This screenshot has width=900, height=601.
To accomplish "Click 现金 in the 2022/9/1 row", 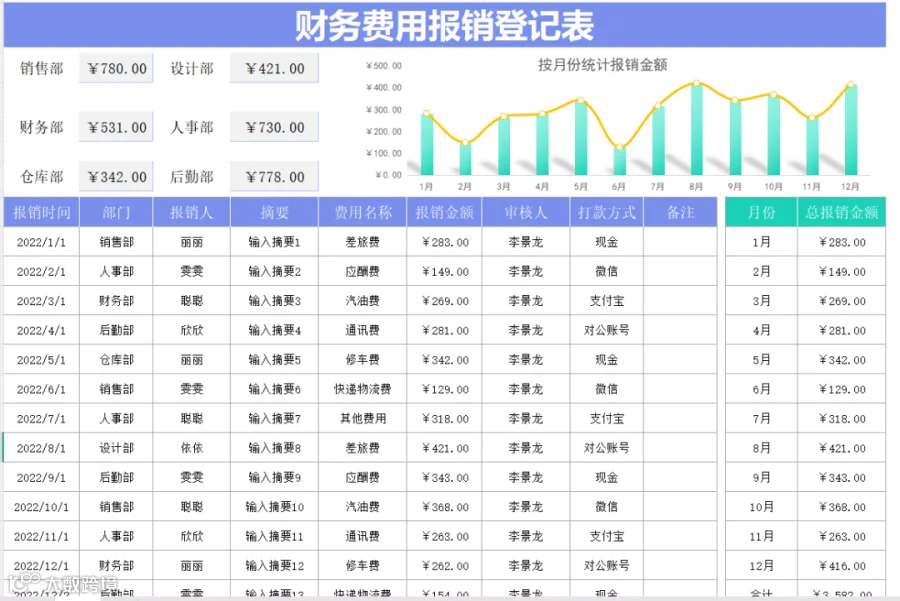I will (607, 478).
